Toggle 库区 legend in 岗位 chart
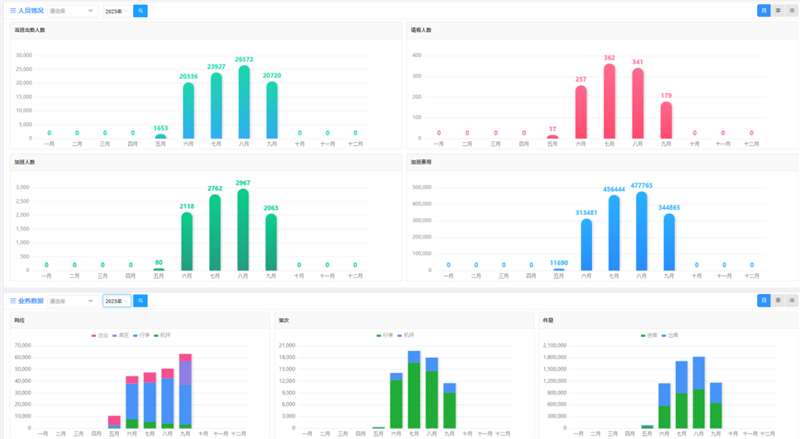Image resolution: width=800 pixels, height=439 pixels. click(x=119, y=334)
